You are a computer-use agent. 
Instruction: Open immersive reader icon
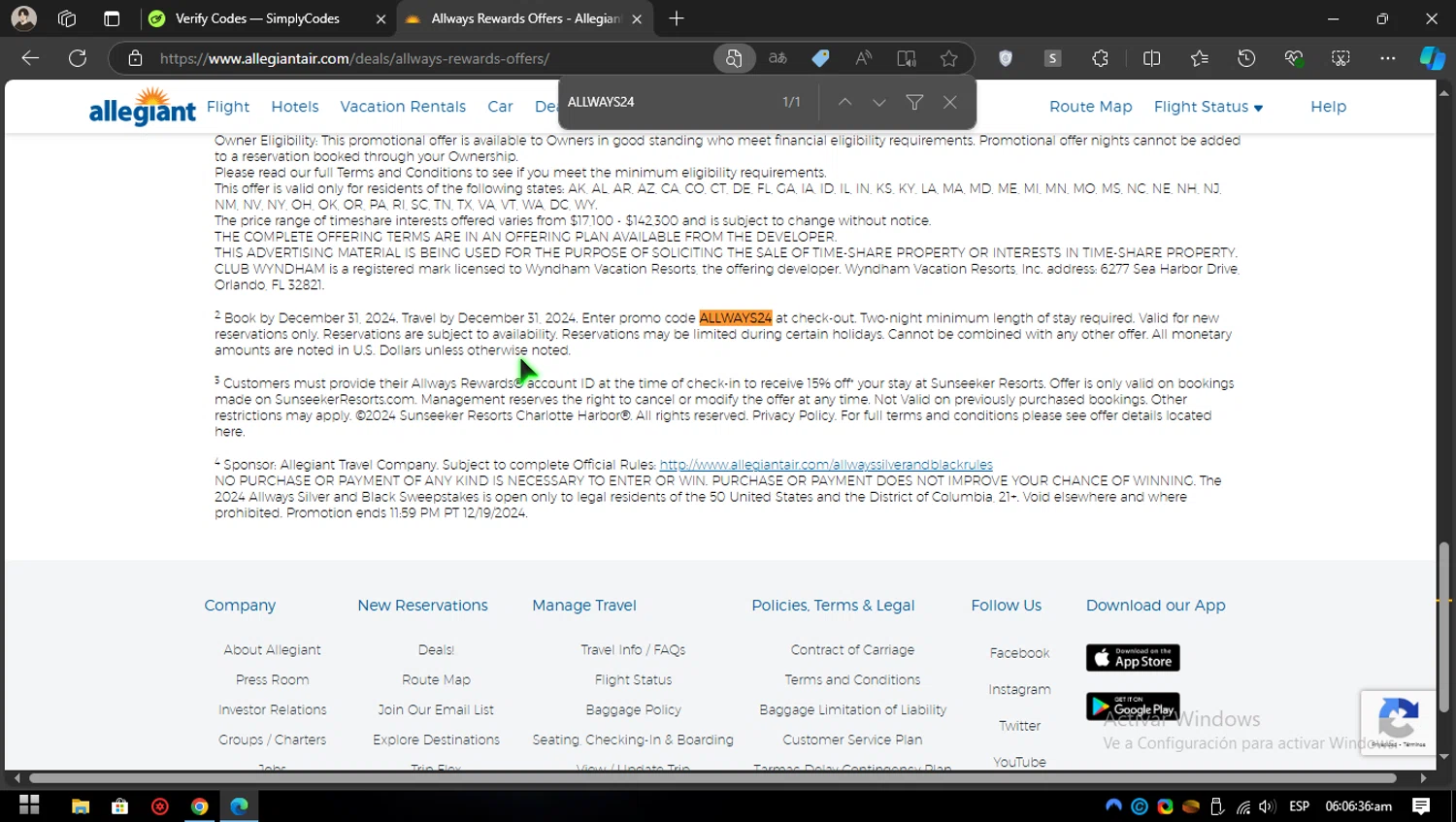point(907,58)
